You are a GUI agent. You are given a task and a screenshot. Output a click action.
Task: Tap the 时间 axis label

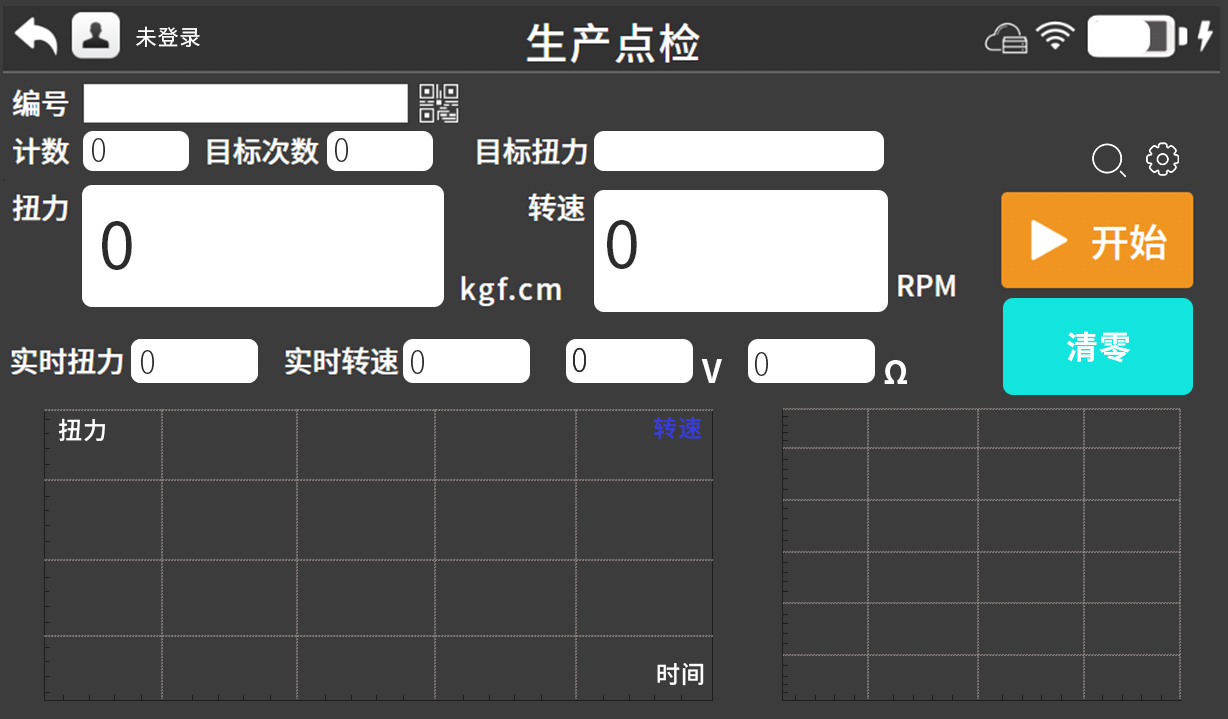click(x=680, y=674)
